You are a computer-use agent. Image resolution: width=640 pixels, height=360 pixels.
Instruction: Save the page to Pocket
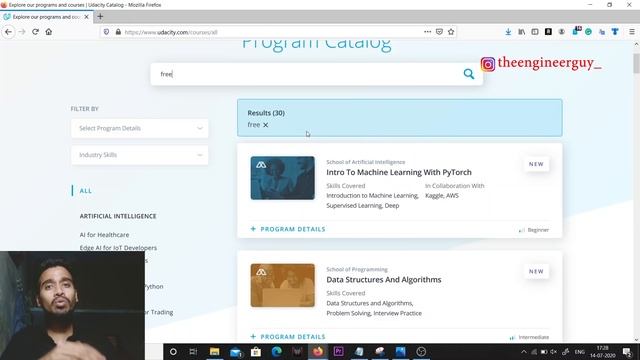[439, 32]
